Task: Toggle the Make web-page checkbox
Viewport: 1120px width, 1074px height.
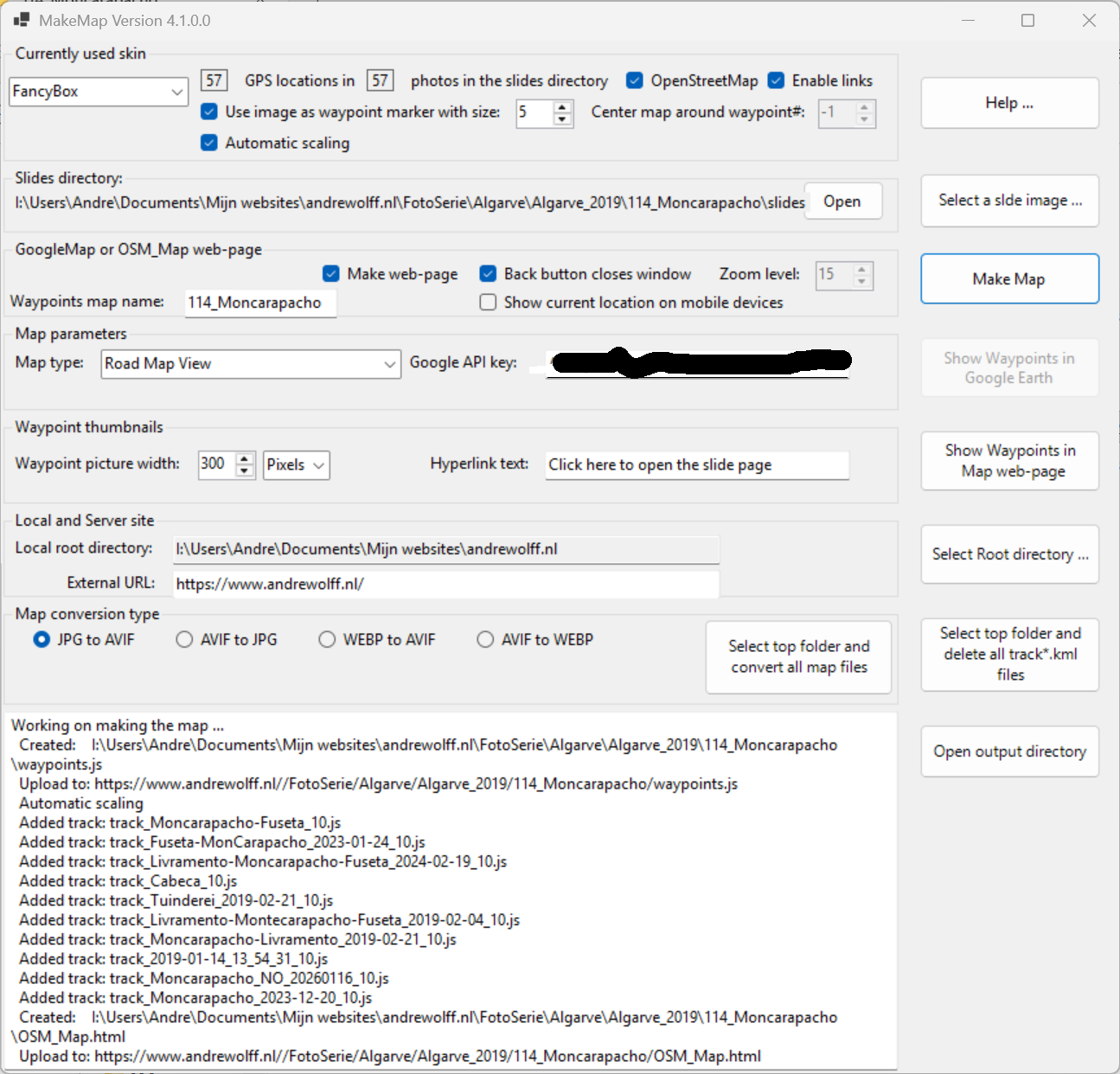Action: click(x=331, y=274)
